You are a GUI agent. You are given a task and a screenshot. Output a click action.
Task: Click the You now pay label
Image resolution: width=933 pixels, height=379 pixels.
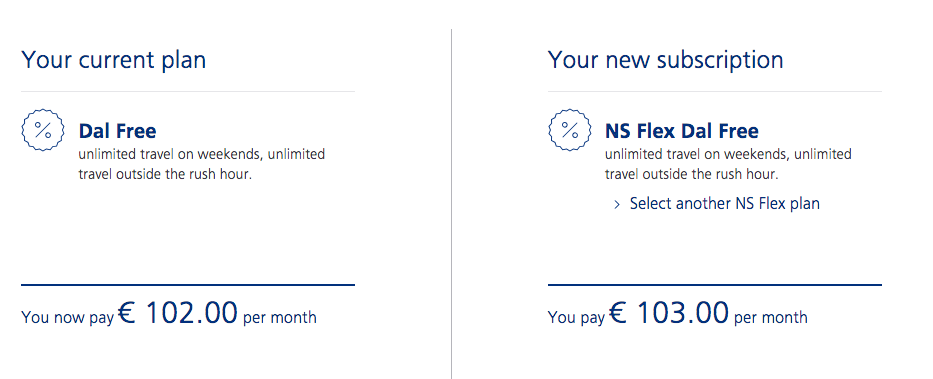[x=67, y=318]
